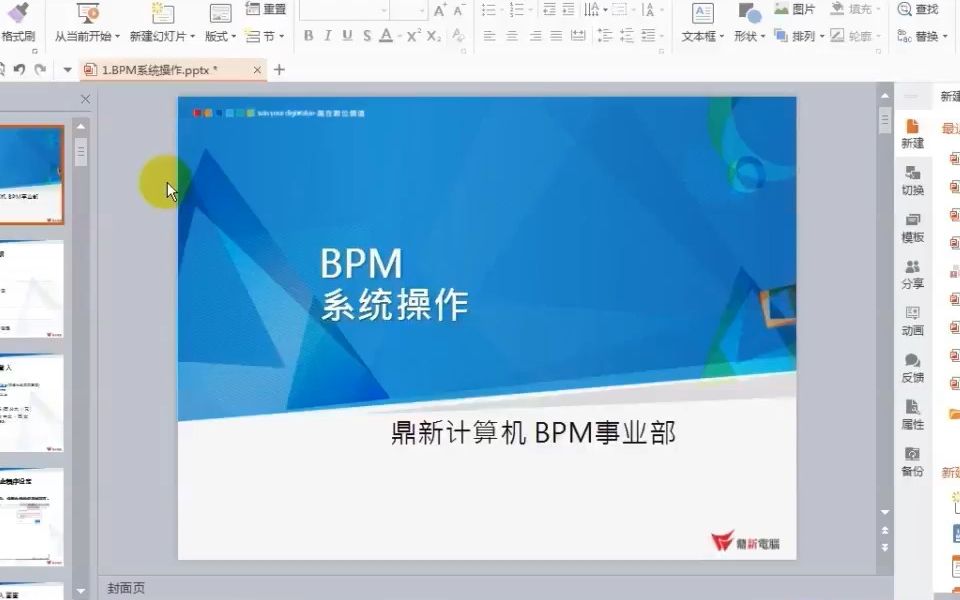Open the 备份 backup panel
The image size is (960, 600).
(x=912, y=463)
